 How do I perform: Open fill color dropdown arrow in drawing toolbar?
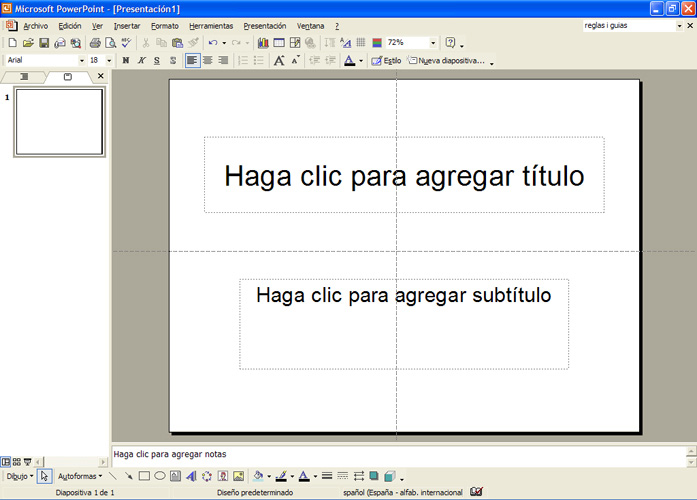(x=269, y=477)
